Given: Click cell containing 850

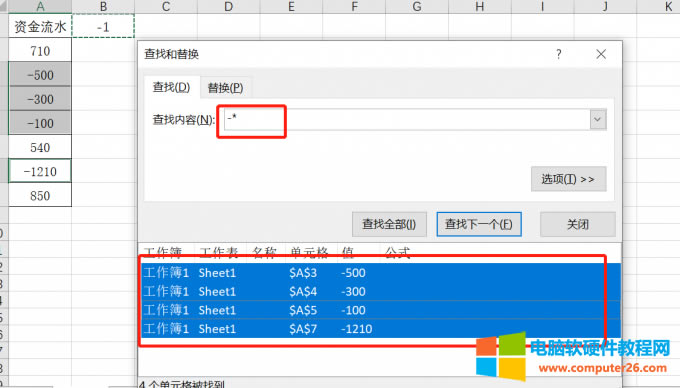Looking at the screenshot, I should coord(40,195).
